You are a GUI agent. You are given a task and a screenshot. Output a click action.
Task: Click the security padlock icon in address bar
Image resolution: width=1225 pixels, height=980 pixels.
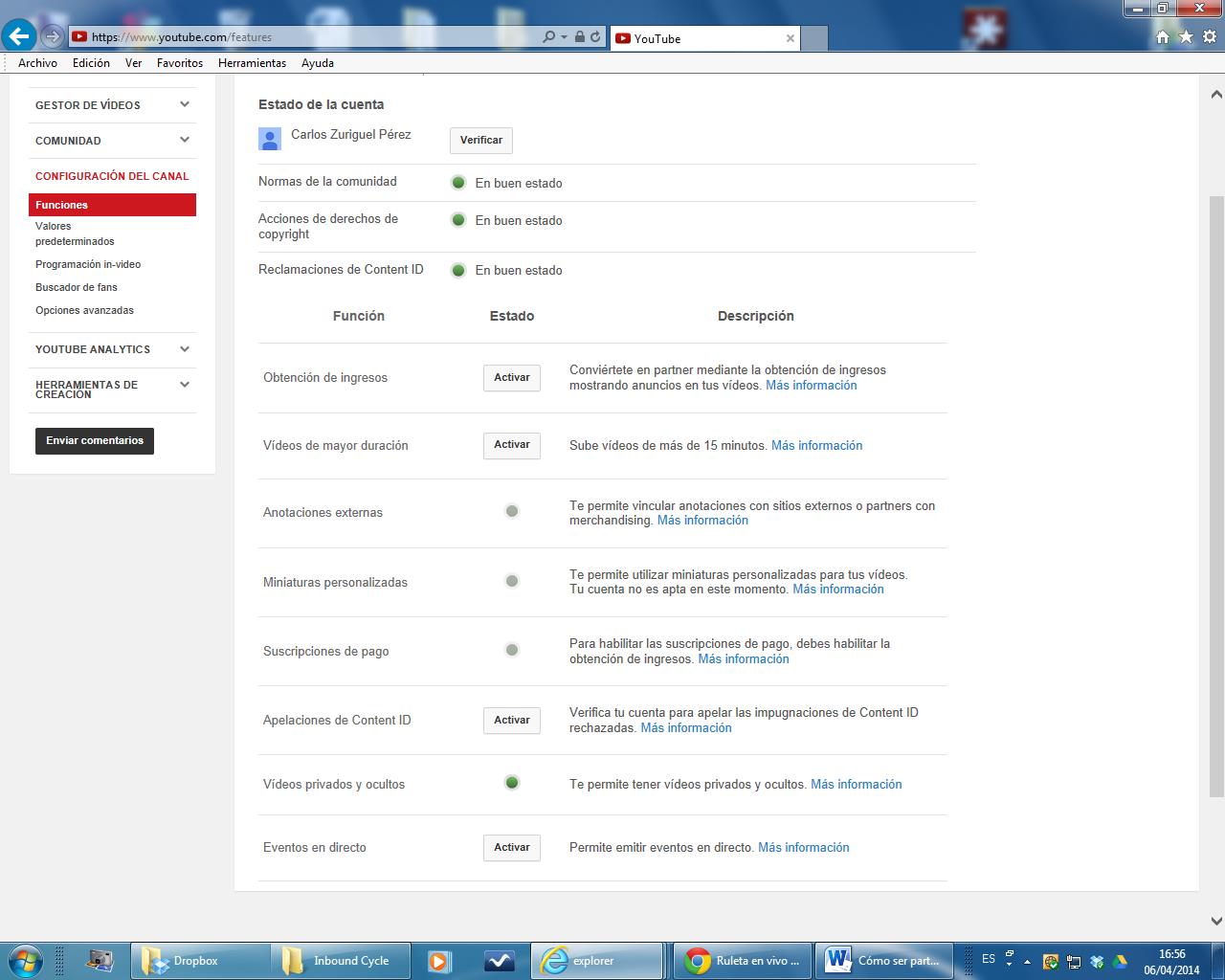click(x=579, y=37)
